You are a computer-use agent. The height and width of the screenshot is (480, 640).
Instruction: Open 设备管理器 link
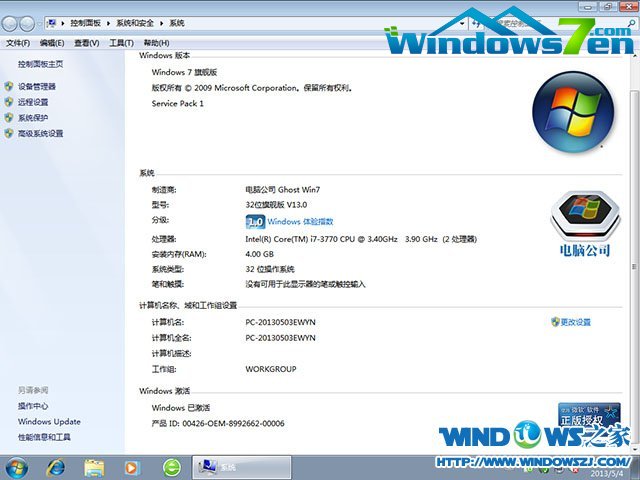(x=37, y=87)
